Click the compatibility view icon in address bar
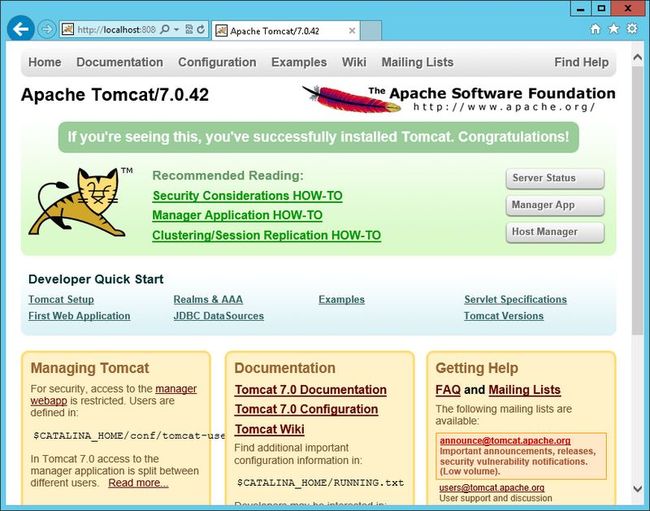This screenshot has height=511, width=650. pyautogui.click(x=189, y=29)
